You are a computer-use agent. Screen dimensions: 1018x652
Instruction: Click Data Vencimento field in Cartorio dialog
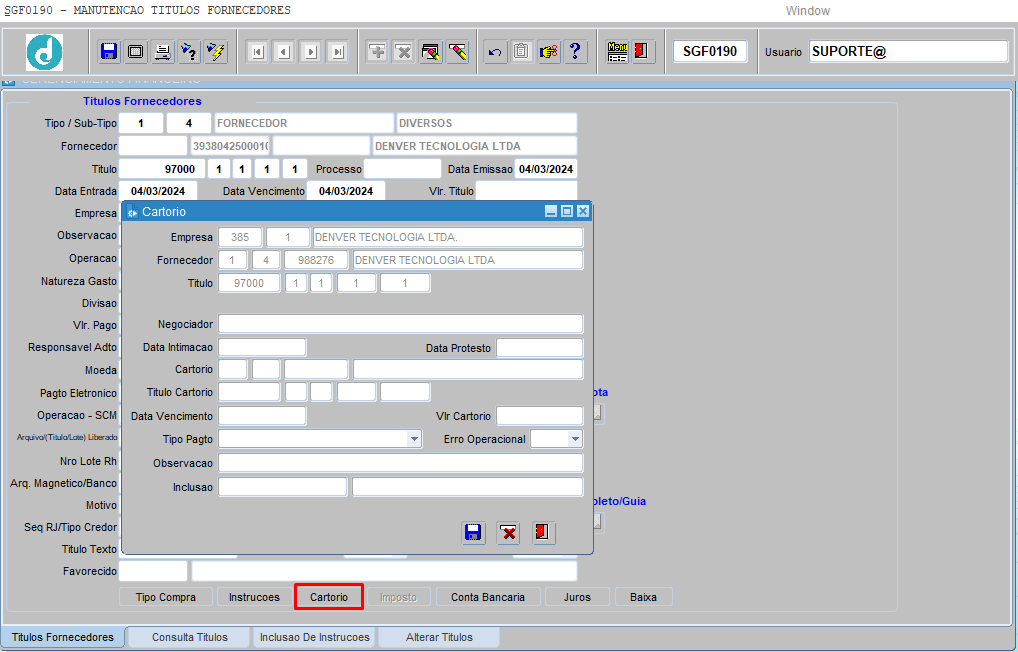(262, 416)
